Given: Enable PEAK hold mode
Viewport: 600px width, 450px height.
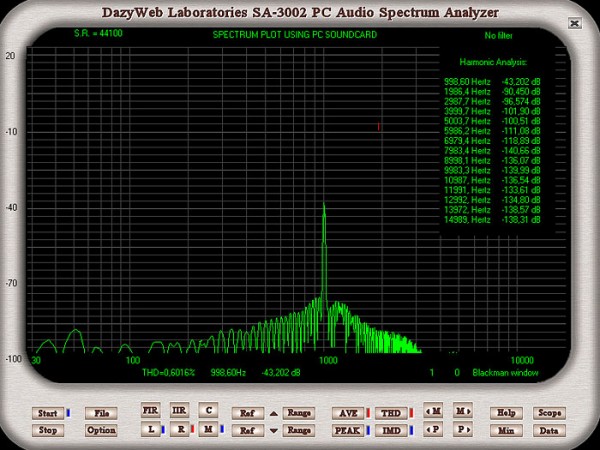Looking at the screenshot, I should click(347, 430).
